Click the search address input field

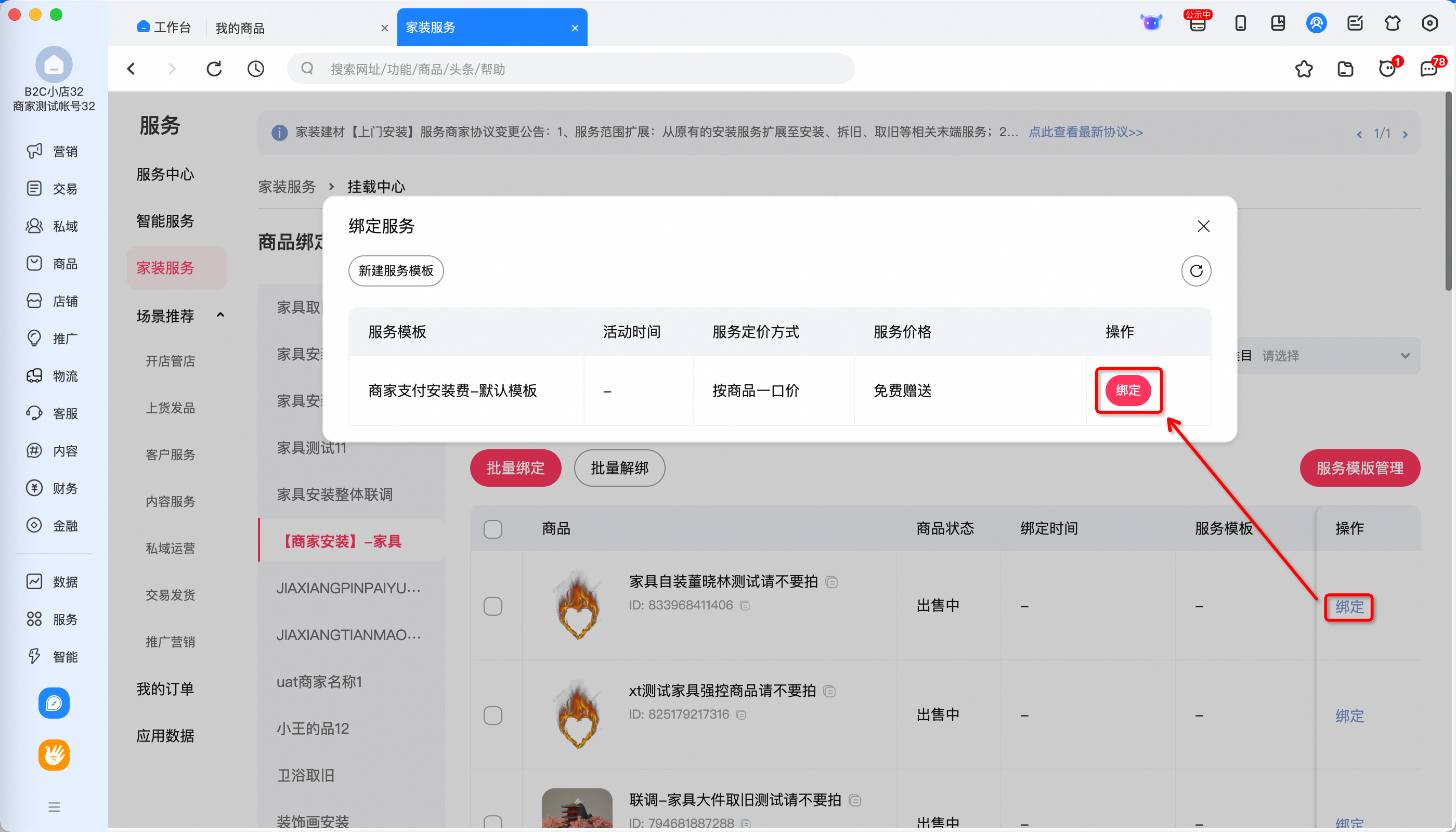[570, 69]
